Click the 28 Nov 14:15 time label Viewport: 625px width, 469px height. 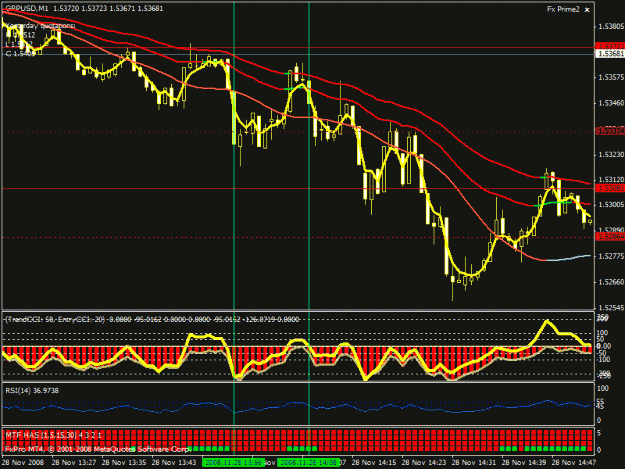[374, 462]
